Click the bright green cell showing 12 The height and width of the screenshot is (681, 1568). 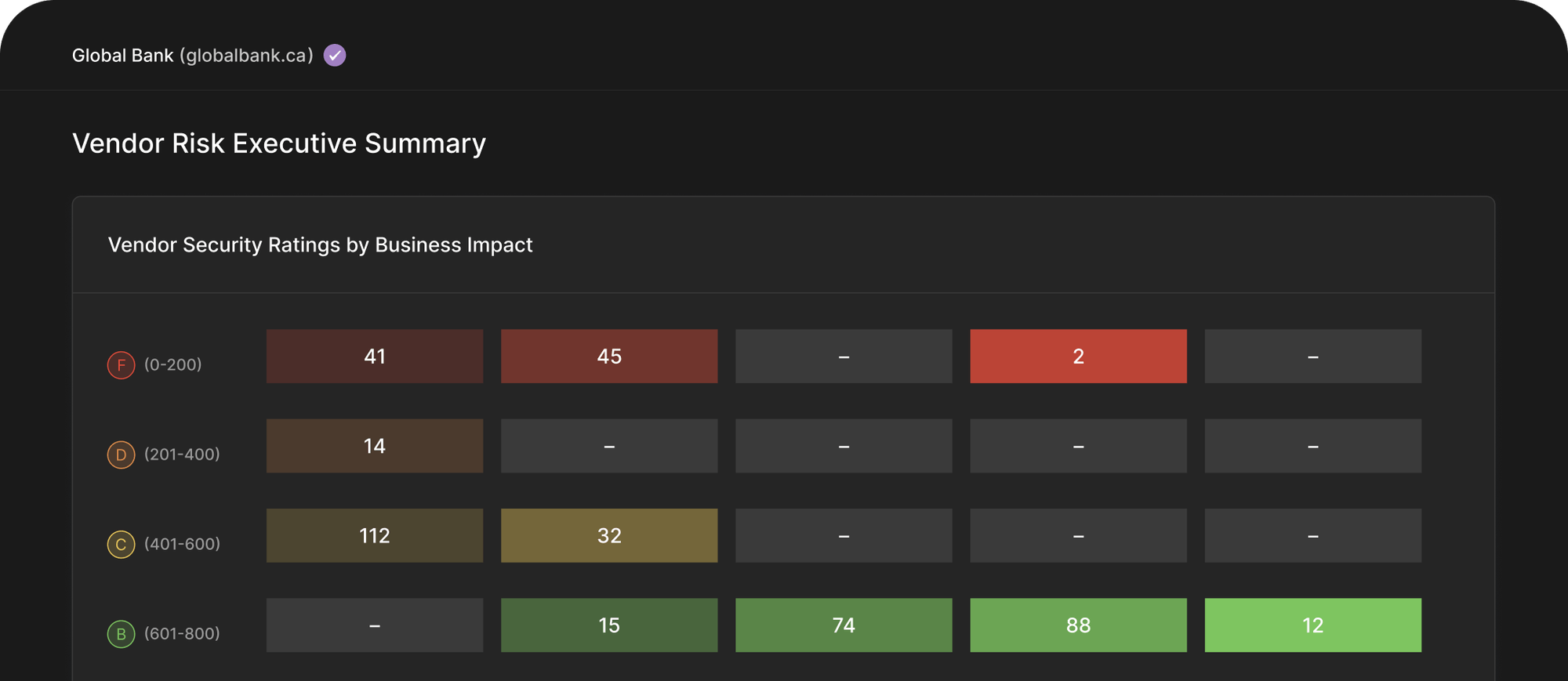pyautogui.click(x=1312, y=625)
